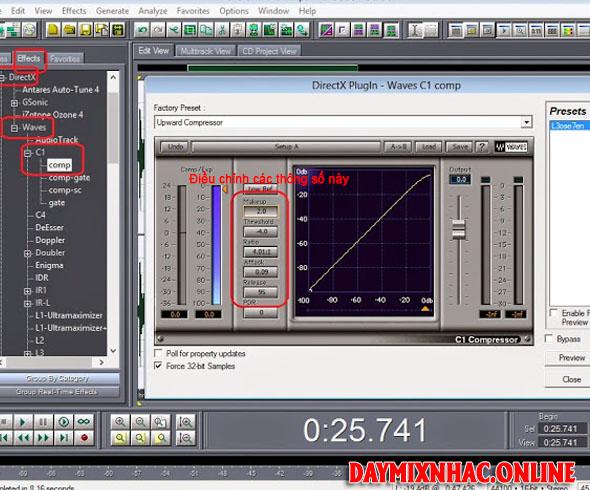Expand the IR-L tree node
The image size is (590, 490).
point(27,303)
